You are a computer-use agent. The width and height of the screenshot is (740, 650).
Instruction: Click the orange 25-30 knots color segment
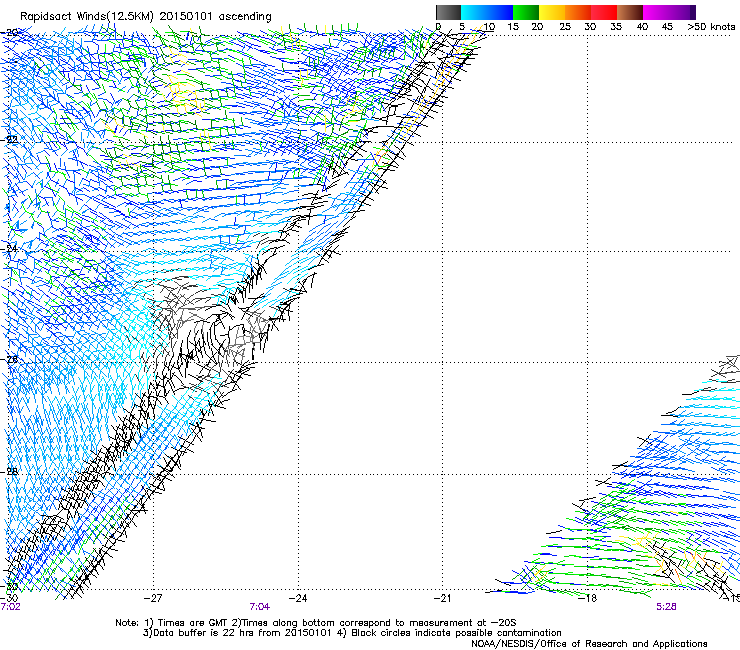pyautogui.click(x=578, y=12)
